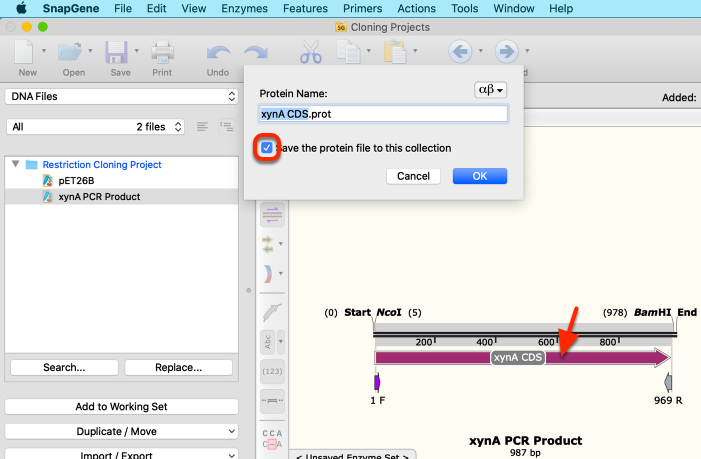Open the Save button dropdown arrow
Image resolution: width=701 pixels, height=459 pixels.
tap(137, 51)
